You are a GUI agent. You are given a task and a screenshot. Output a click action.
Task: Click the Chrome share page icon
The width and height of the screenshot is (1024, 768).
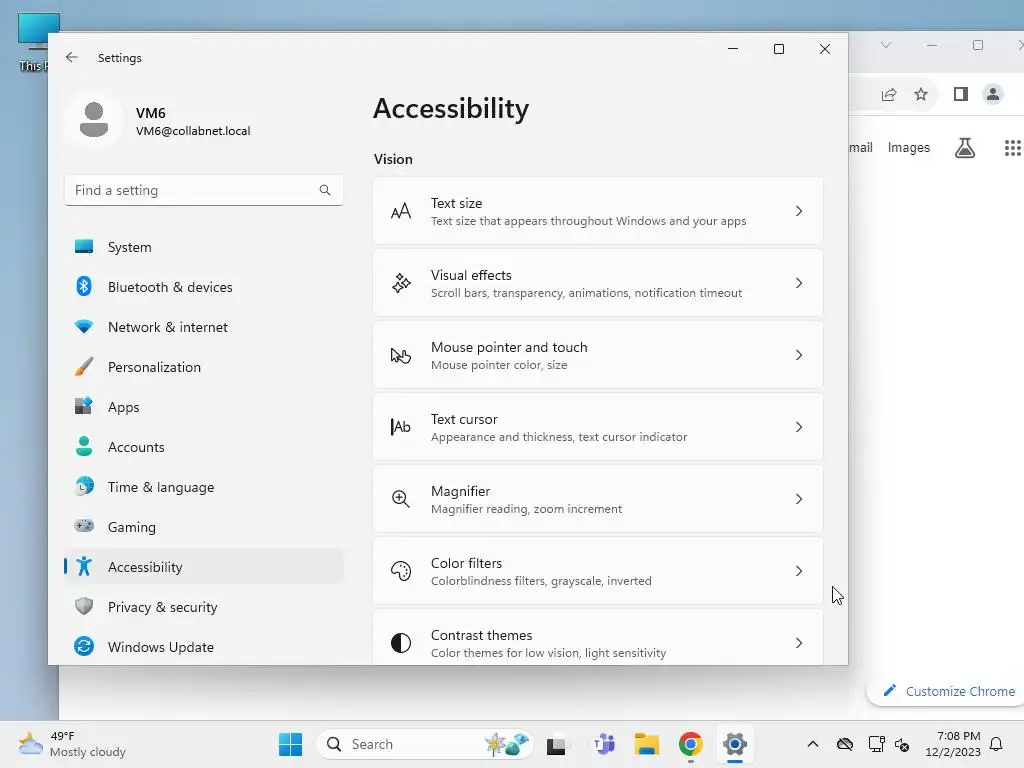tap(889, 94)
